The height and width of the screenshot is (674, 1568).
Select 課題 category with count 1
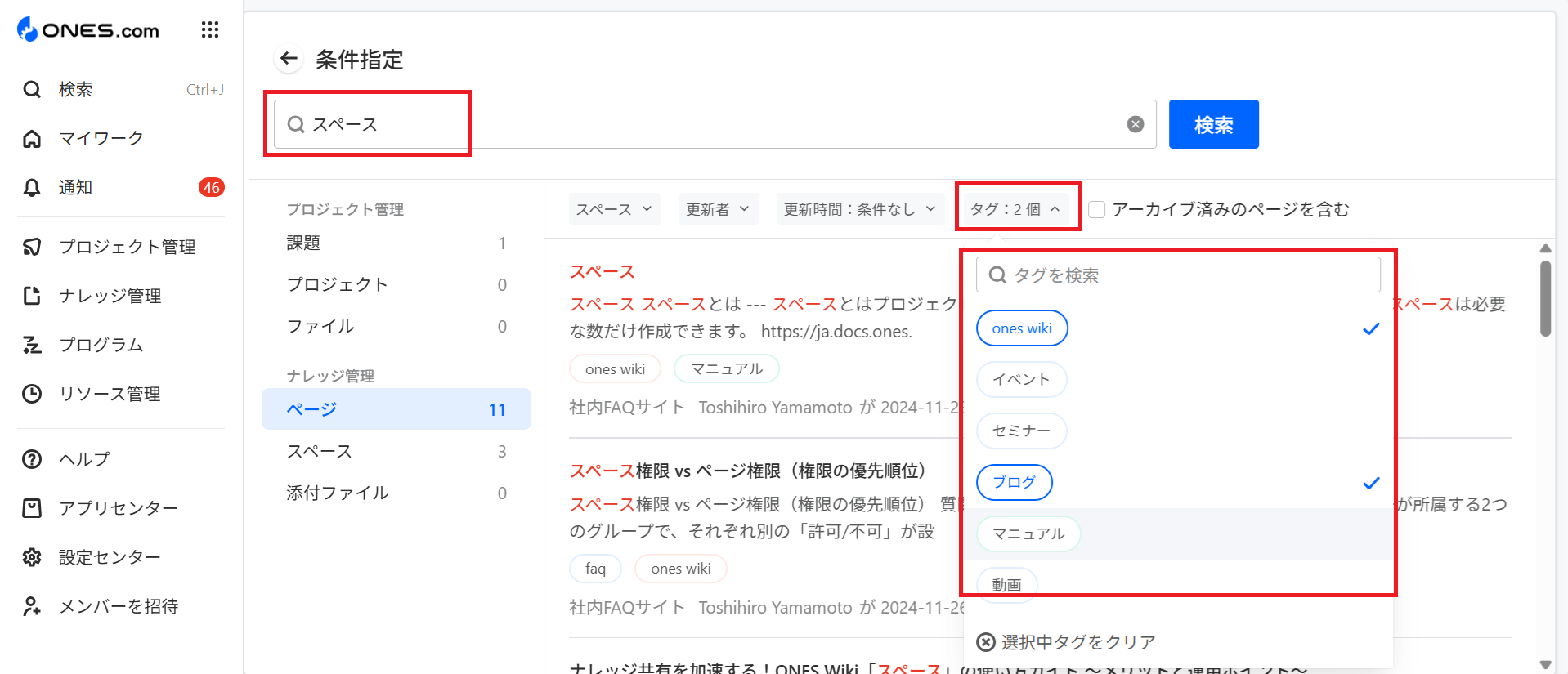tap(396, 243)
